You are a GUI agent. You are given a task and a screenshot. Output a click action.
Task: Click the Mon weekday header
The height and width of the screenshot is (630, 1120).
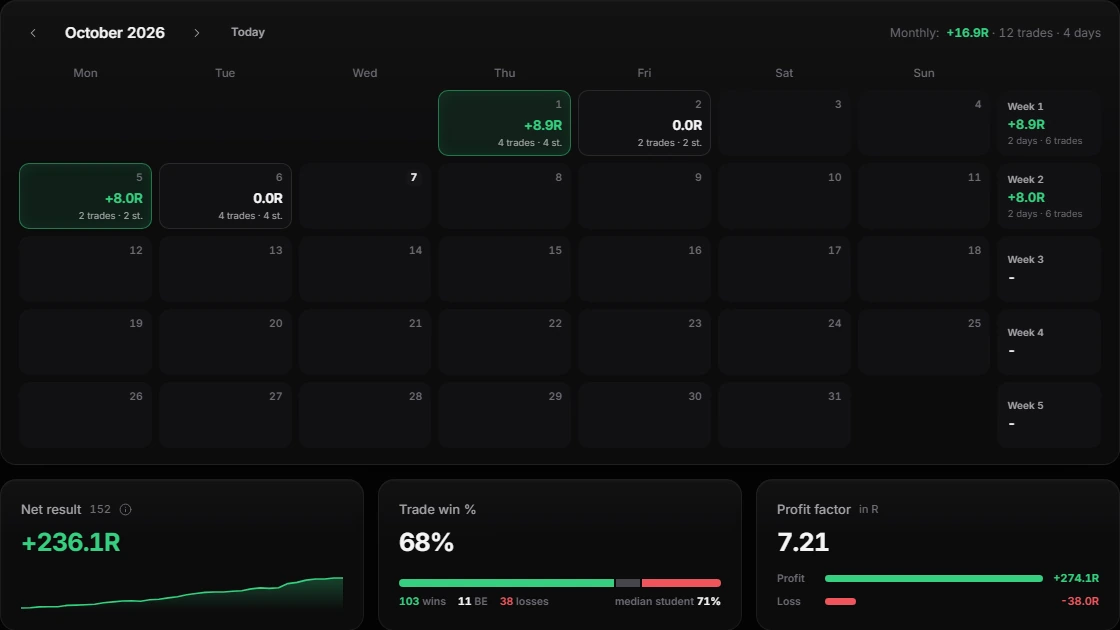tap(86, 73)
